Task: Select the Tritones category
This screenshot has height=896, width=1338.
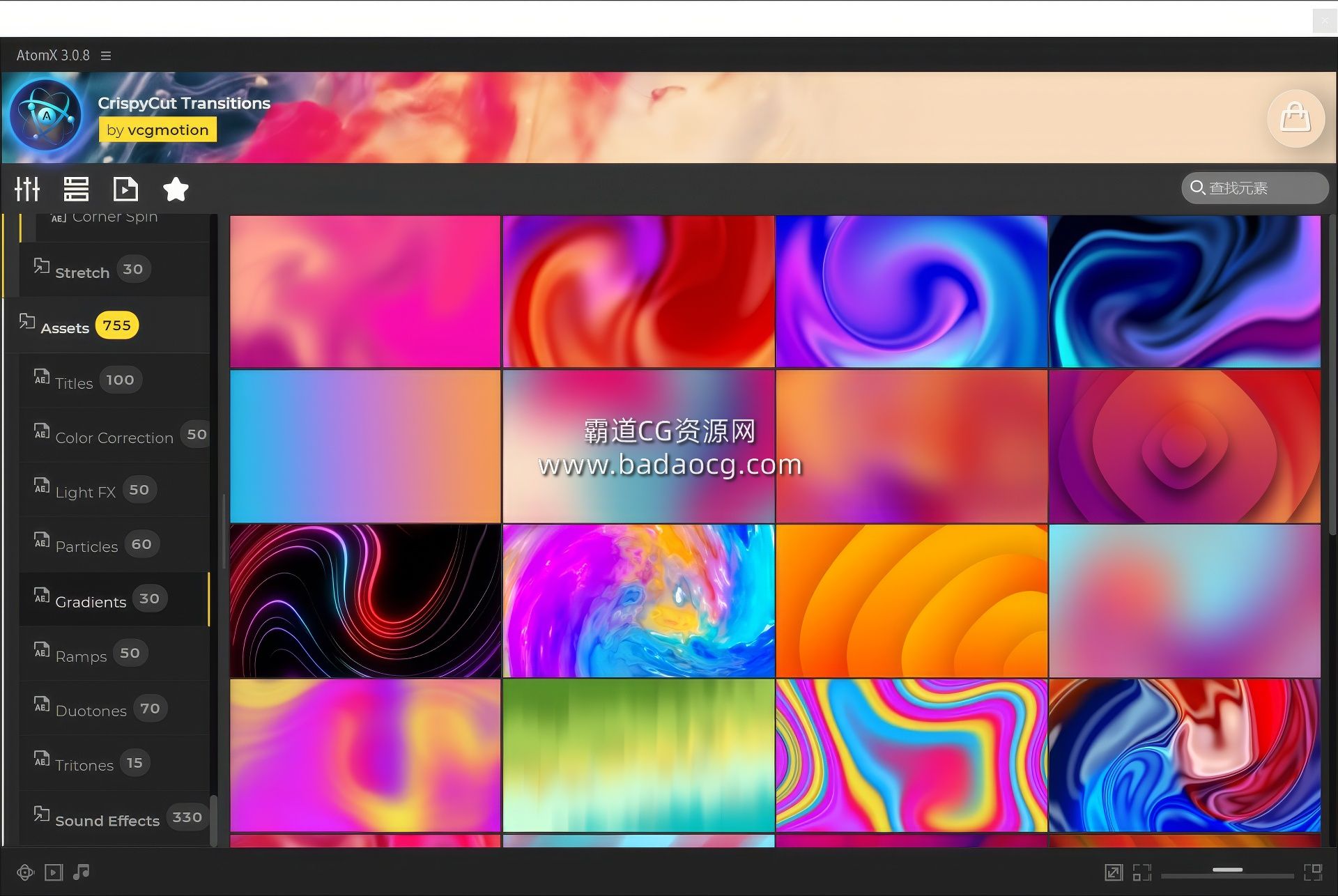Action: coord(114,763)
